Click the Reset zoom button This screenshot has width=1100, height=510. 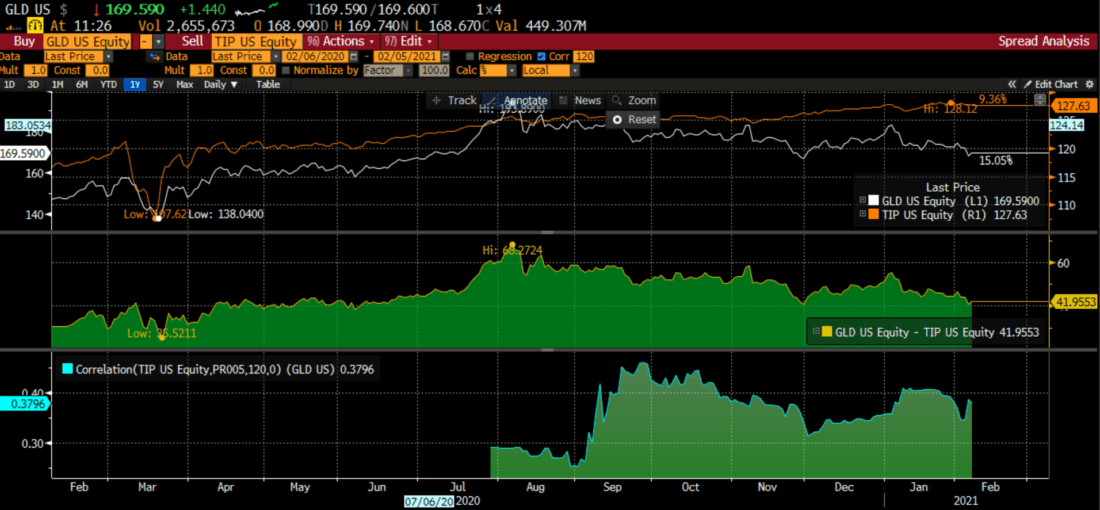634,119
